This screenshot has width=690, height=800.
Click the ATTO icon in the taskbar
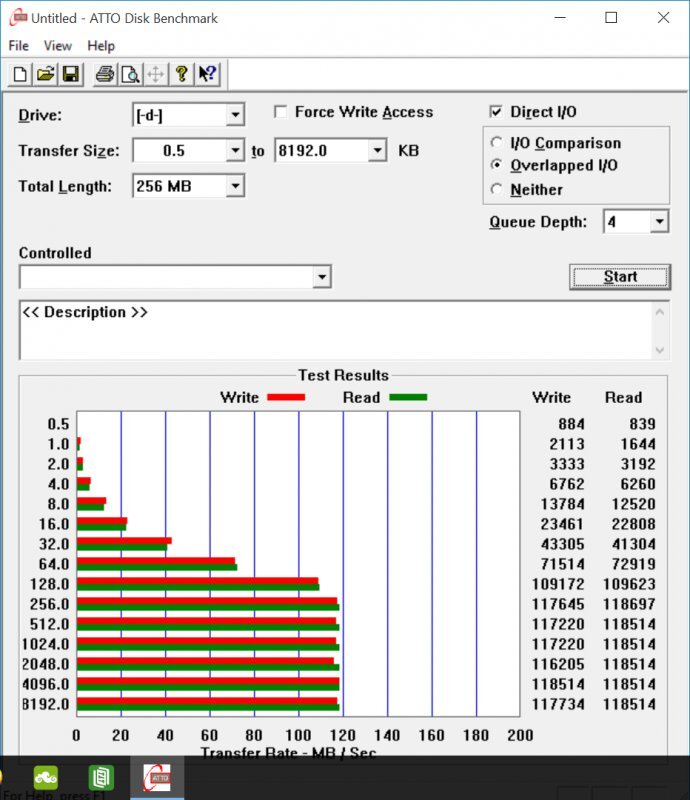click(x=156, y=777)
